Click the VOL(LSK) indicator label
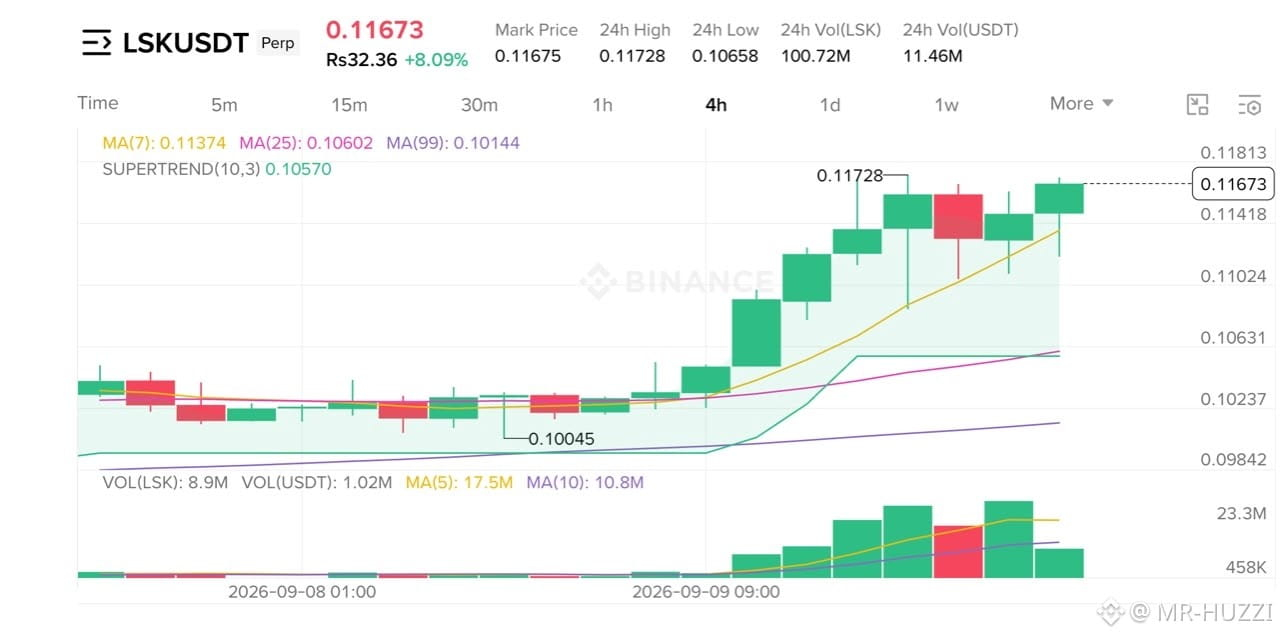The image size is (1280, 637). (165, 483)
